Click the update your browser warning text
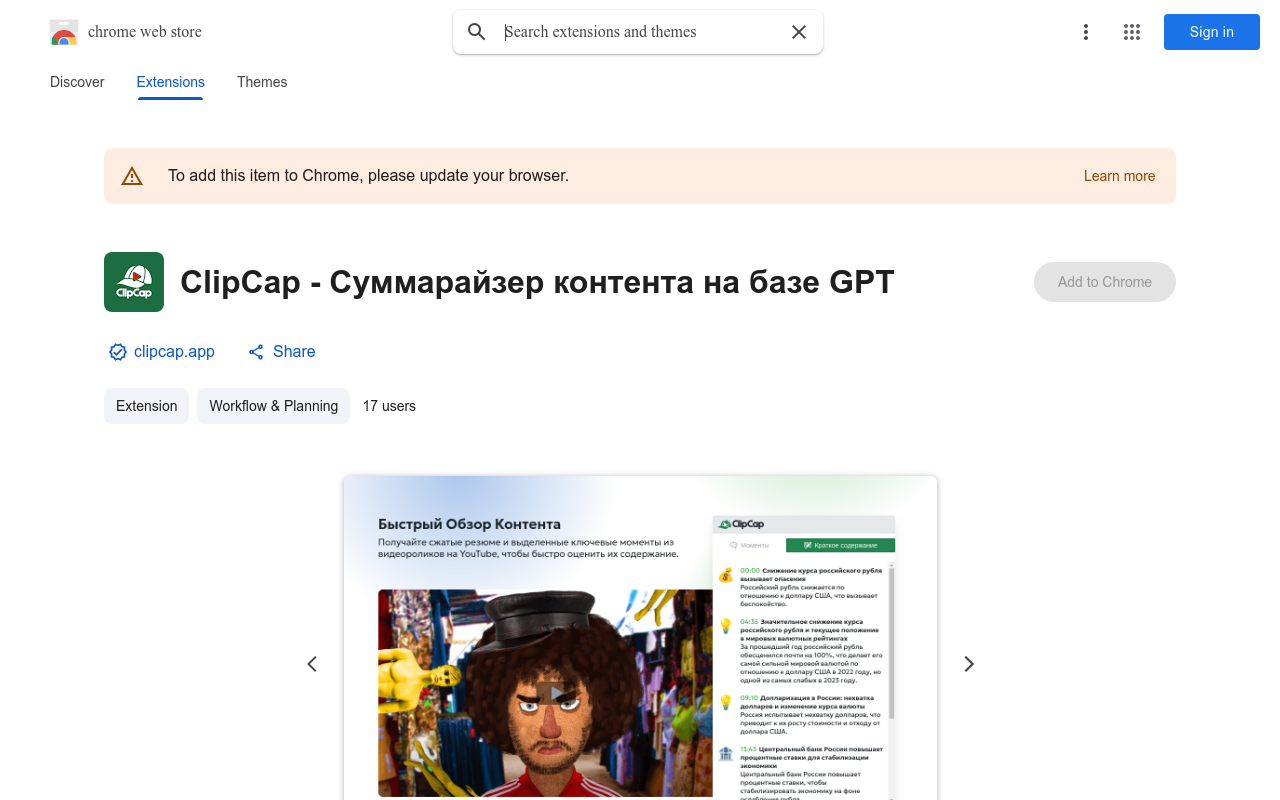This screenshot has width=1280, height=800. (x=368, y=176)
